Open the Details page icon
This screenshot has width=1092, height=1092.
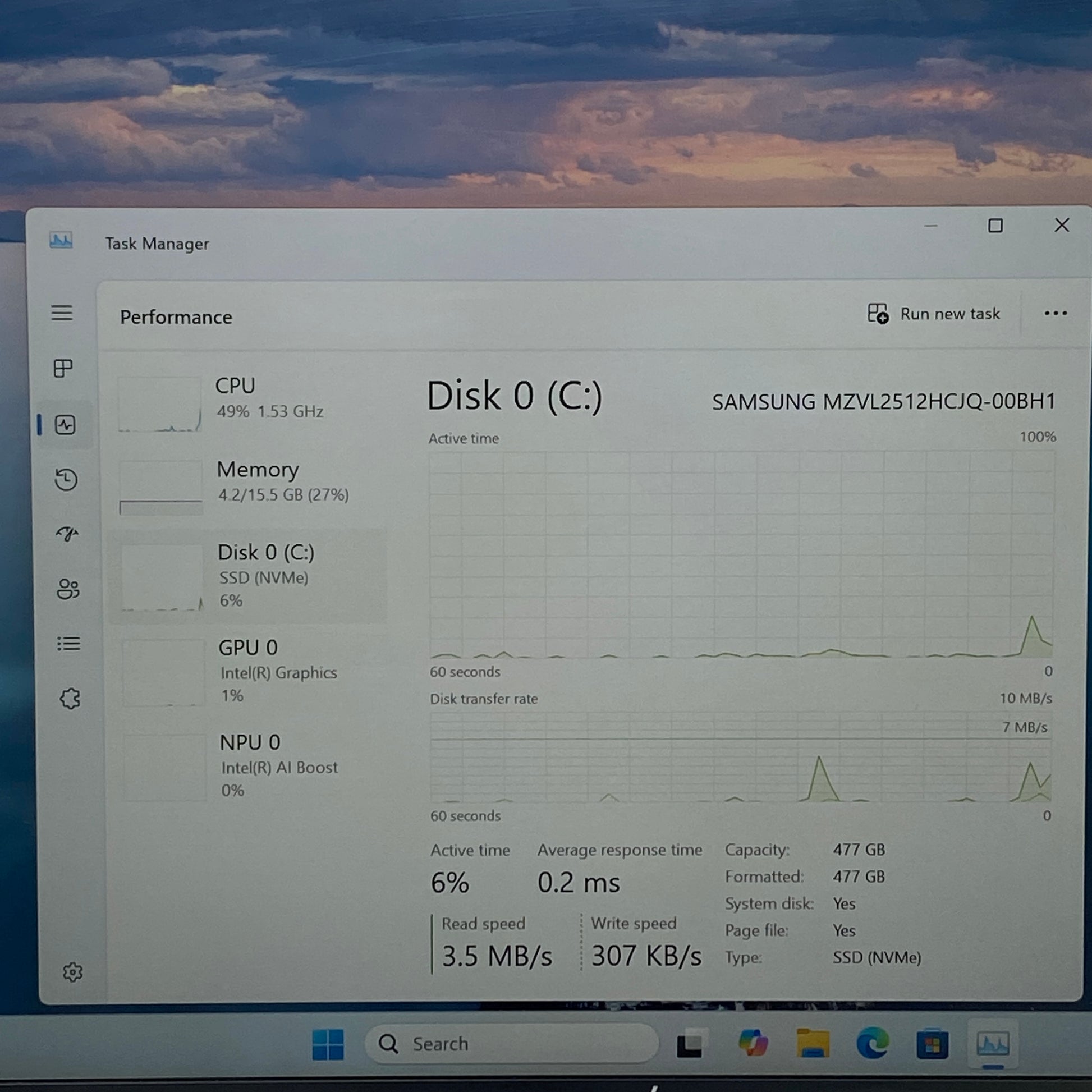click(x=69, y=644)
